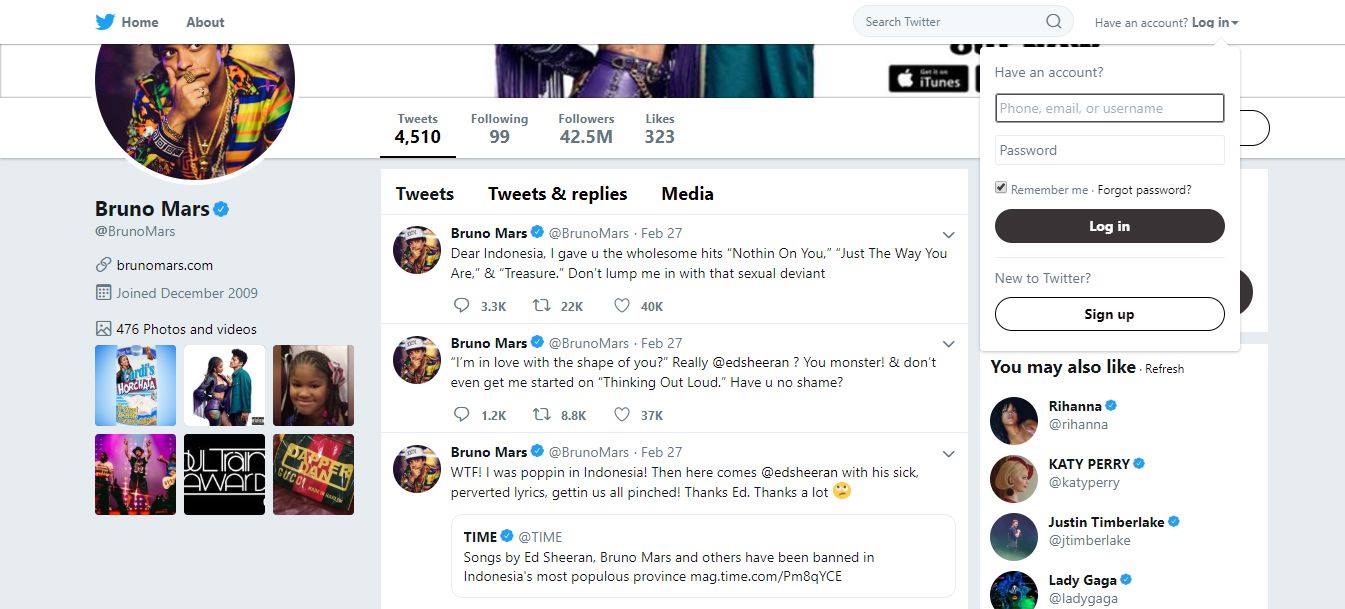Viewport: 1345px width, 609px height.
Task: Switch to the Media tab
Action: tap(687, 194)
